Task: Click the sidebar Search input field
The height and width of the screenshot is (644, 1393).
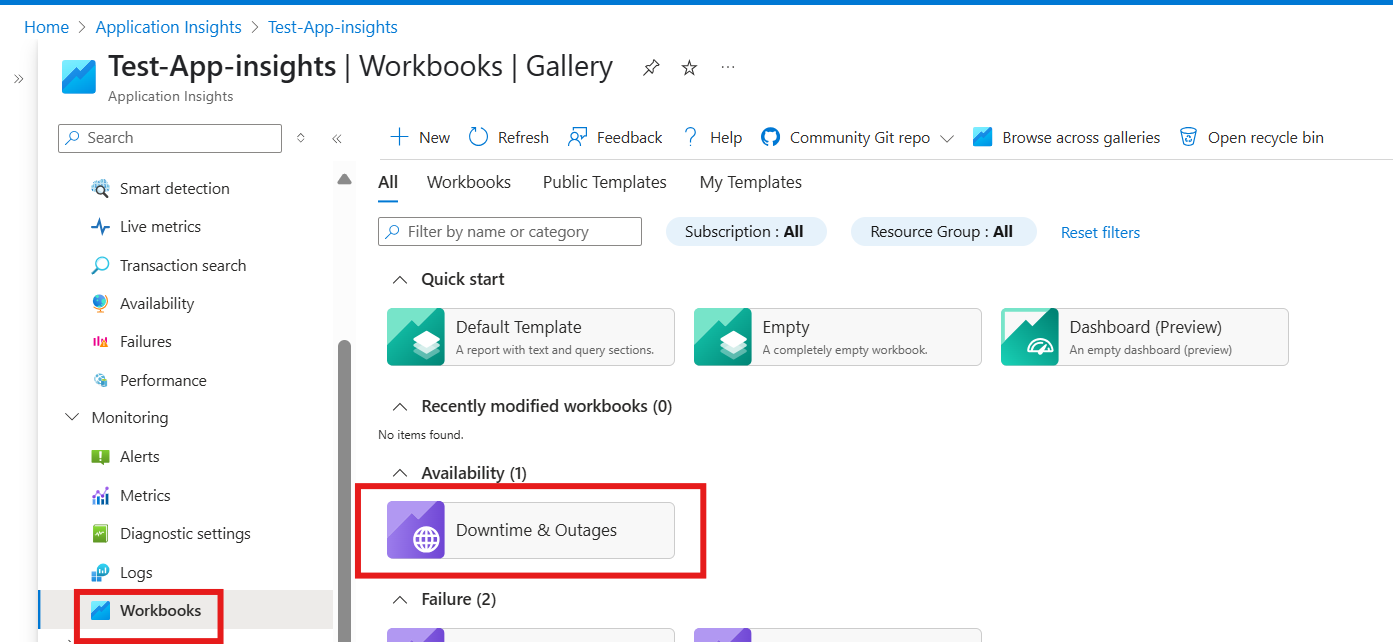Action: (x=170, y=138)
